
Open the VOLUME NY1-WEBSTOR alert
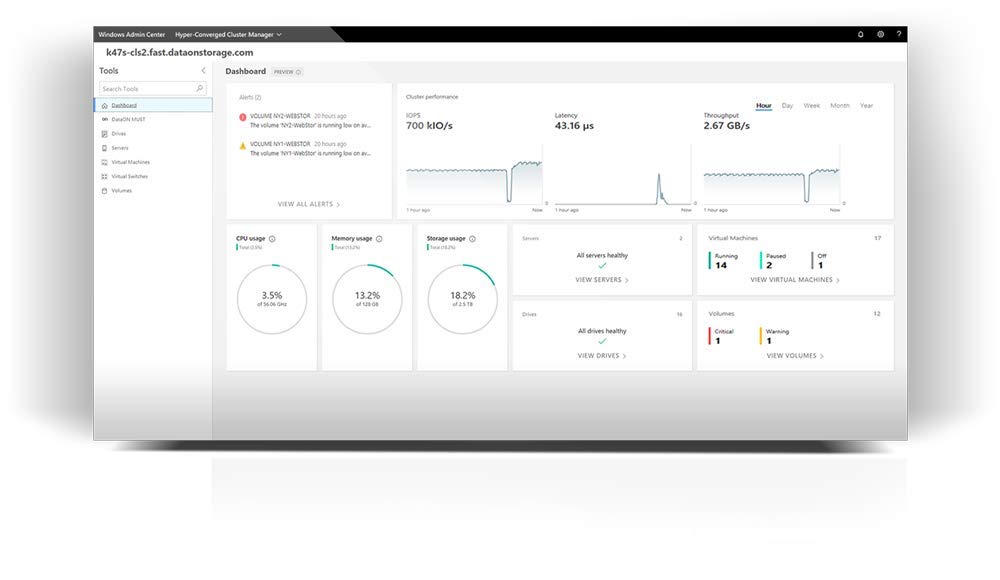[x=305, y=149]
